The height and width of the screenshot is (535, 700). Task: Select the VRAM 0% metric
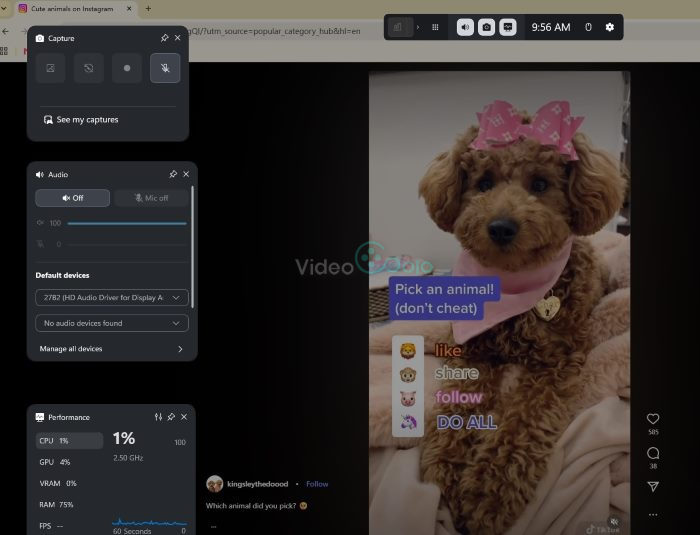69,483
